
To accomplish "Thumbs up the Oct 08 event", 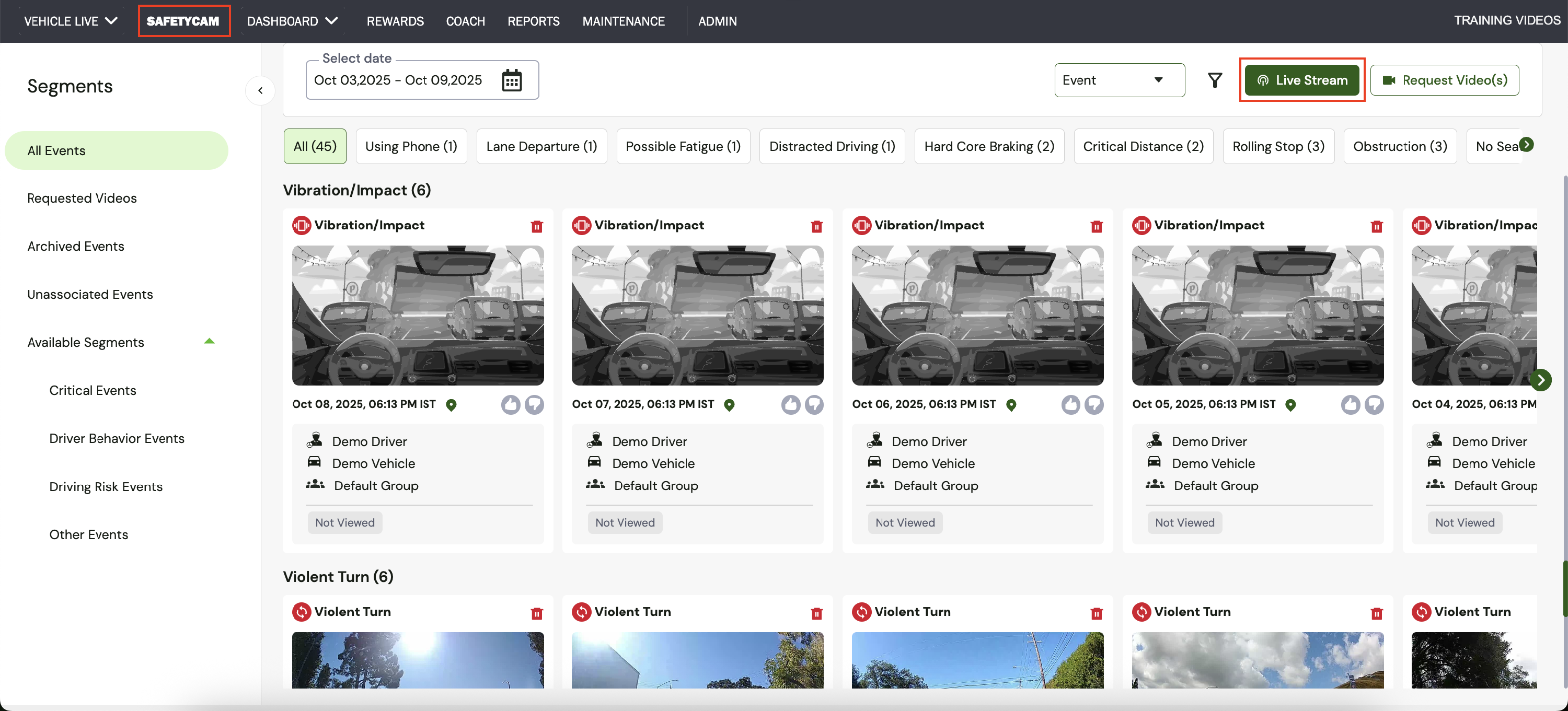I will (x=510, y=404).
